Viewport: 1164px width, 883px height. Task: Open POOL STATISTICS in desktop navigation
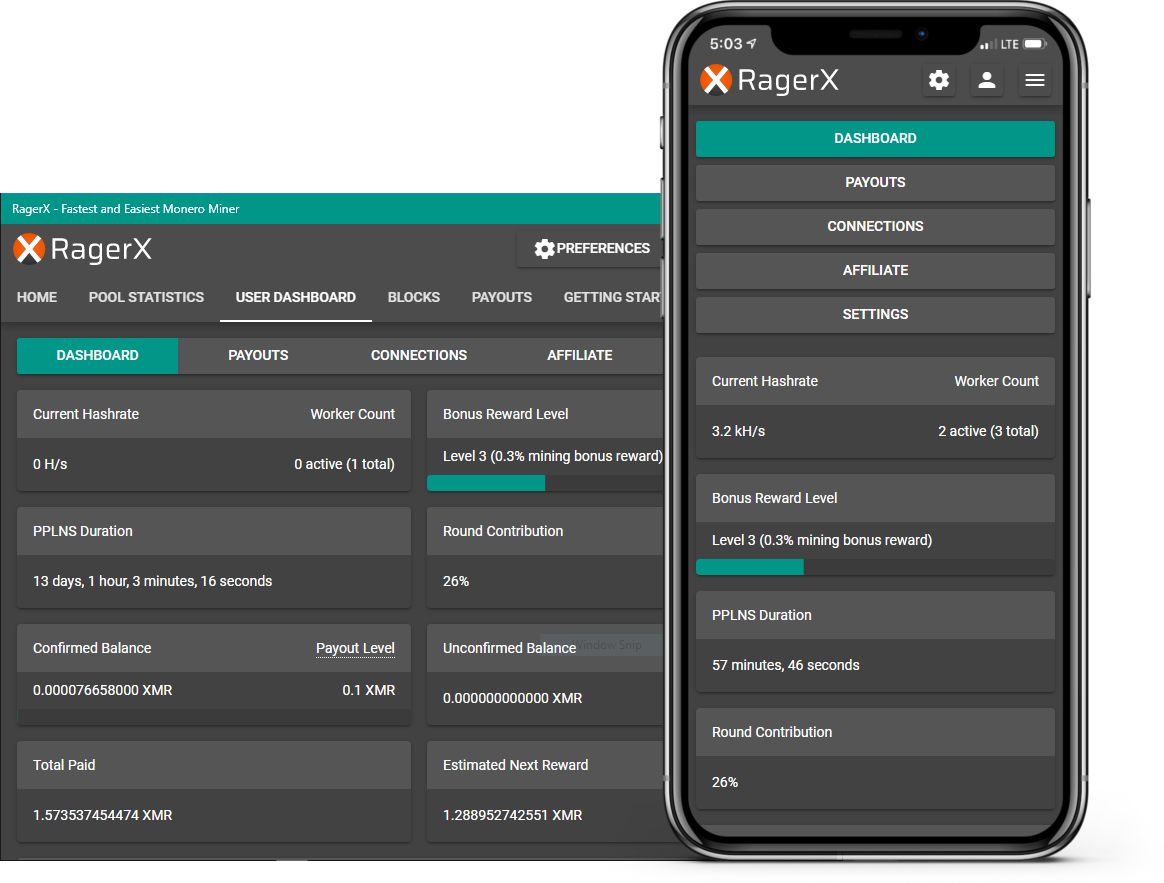(146, 297)
